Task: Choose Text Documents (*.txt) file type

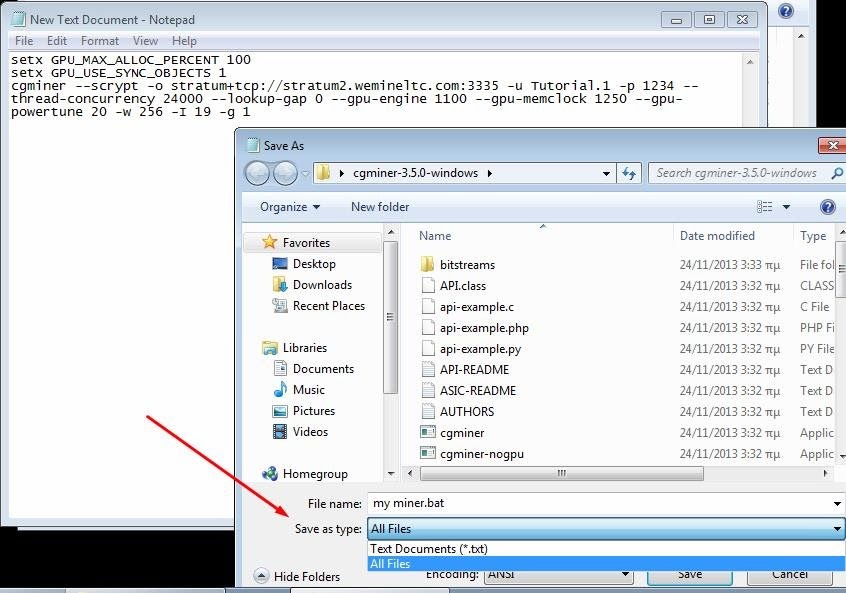Action: pos(605,549)
